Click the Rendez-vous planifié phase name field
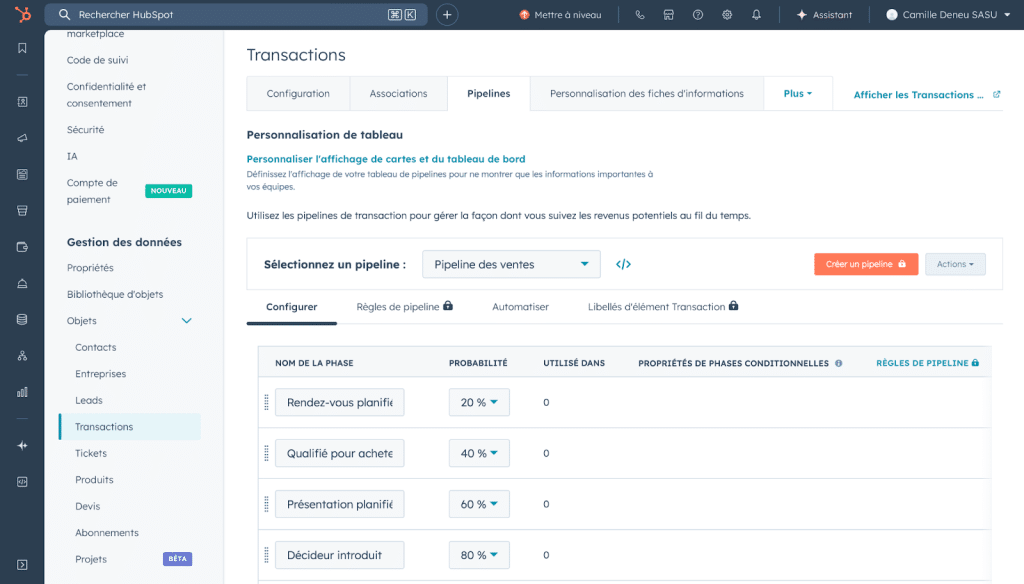1024x584 pixels. click(x=339, y=402)
